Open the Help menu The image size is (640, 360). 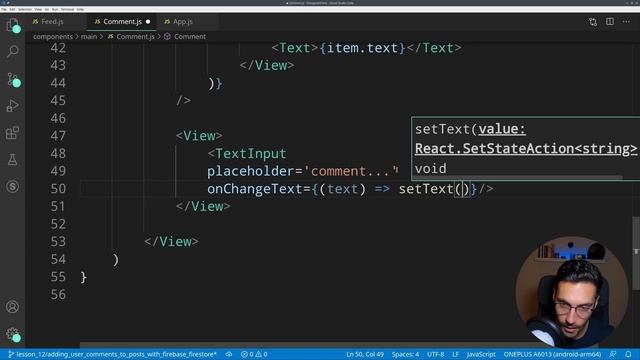(80, 9)
